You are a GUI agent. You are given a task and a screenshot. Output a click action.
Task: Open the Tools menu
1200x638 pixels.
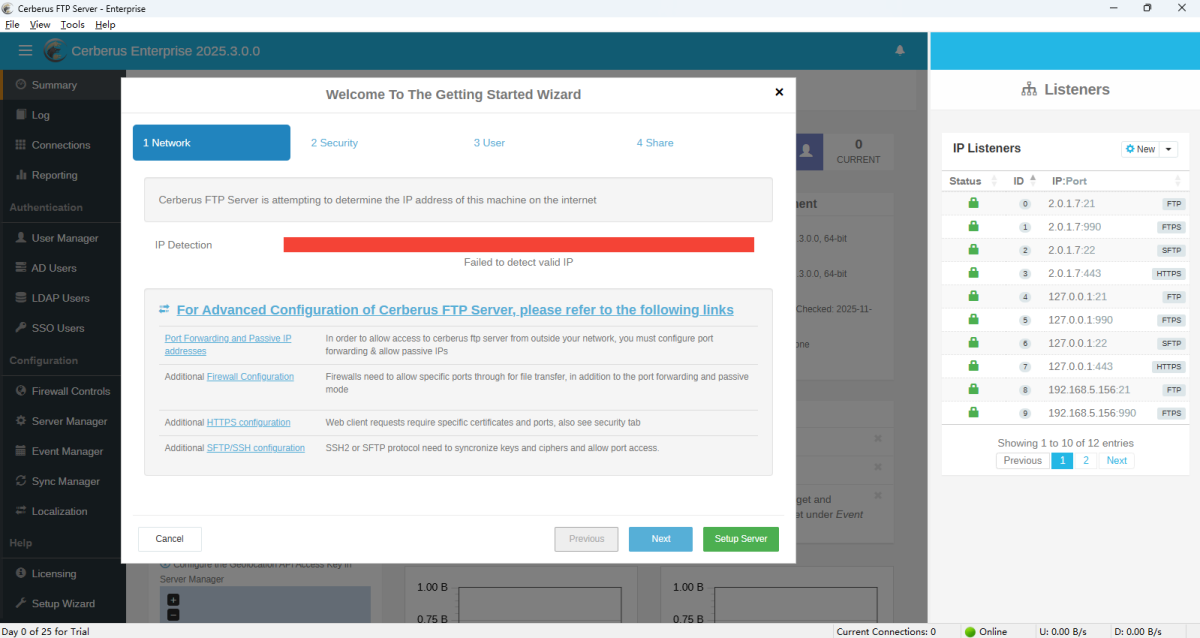72,24
